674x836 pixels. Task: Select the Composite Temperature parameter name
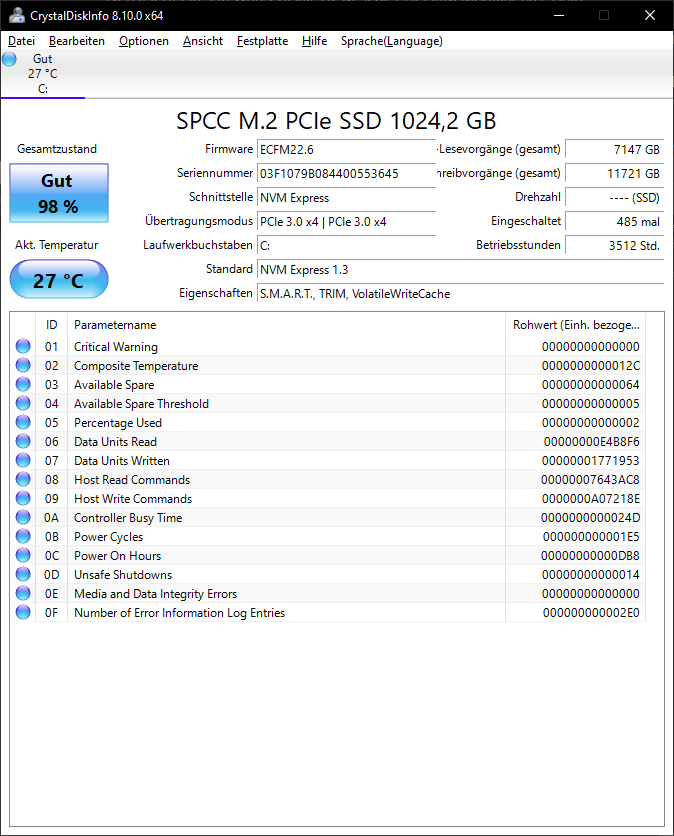(136, 366)
